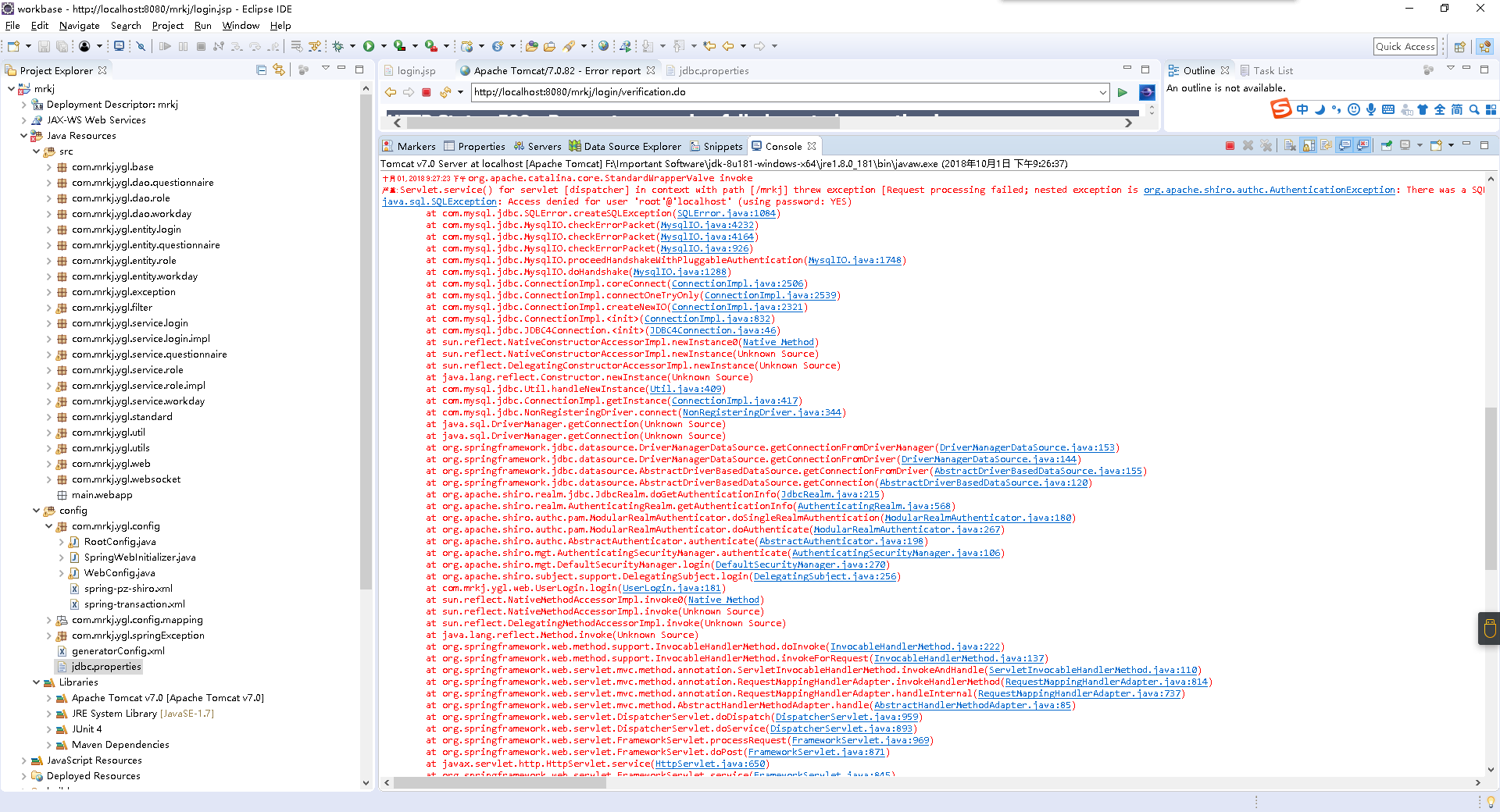This screenshot has height=812, width=1500.
Task: Click the green Go to URL arrow
Action: tap(1123, 92)
